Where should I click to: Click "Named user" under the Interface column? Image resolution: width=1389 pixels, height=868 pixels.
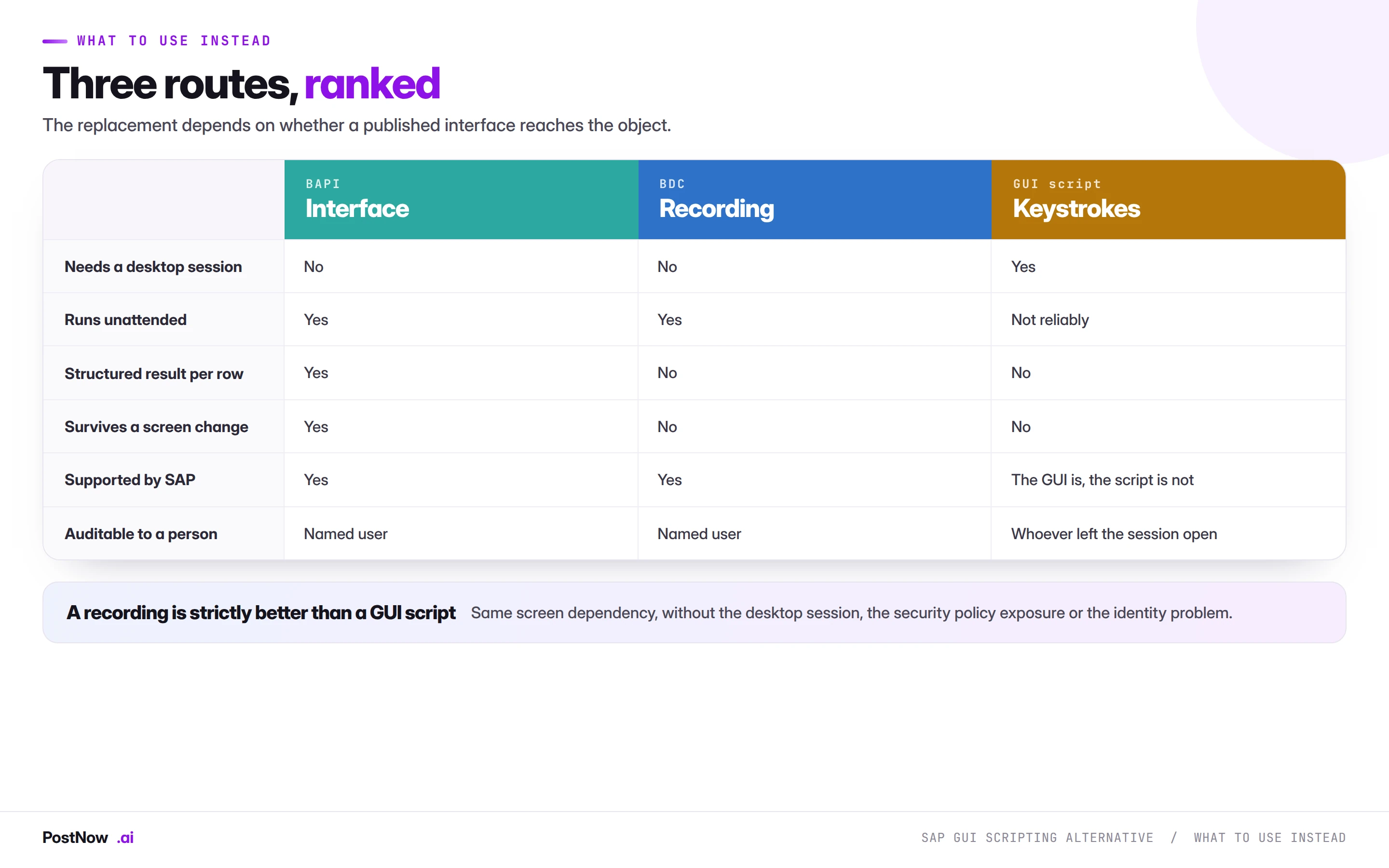(x=345, y=534)
